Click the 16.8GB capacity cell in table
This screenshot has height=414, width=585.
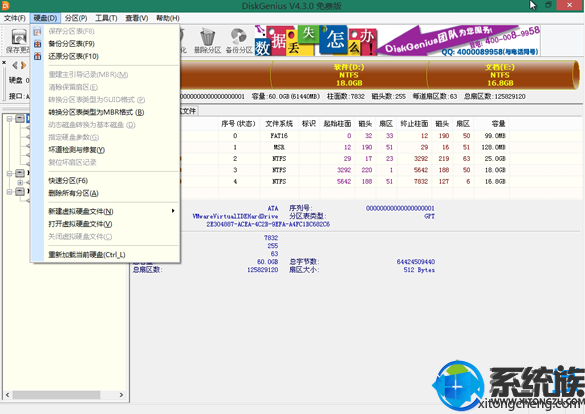pyautogui.click(x=495, y=182)
